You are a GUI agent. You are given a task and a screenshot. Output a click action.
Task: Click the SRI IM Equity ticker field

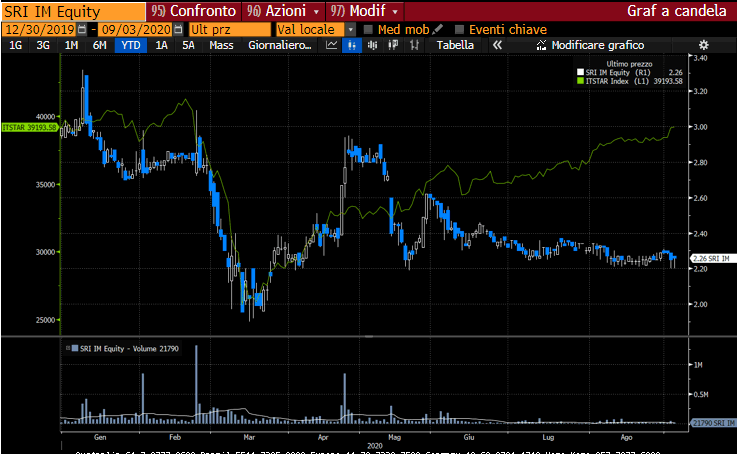coord(74,11)
